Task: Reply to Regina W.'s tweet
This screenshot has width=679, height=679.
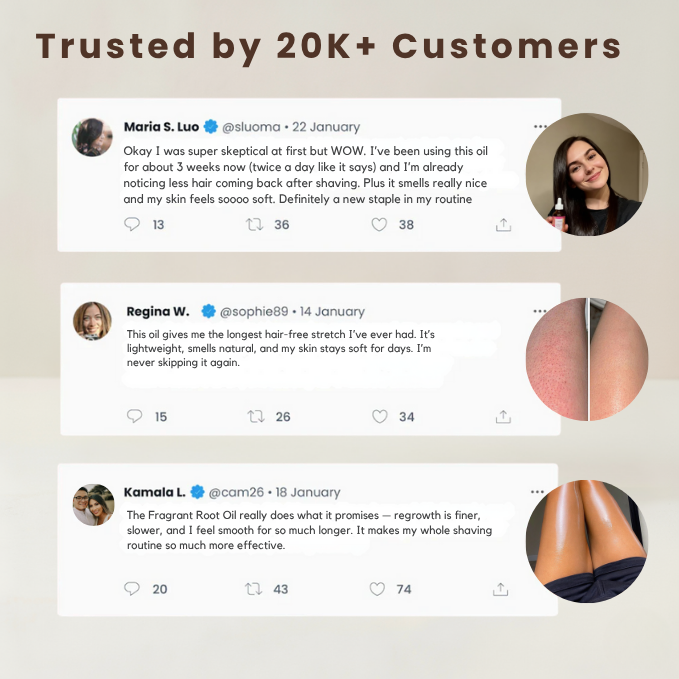Action: (x=135, y=416)
